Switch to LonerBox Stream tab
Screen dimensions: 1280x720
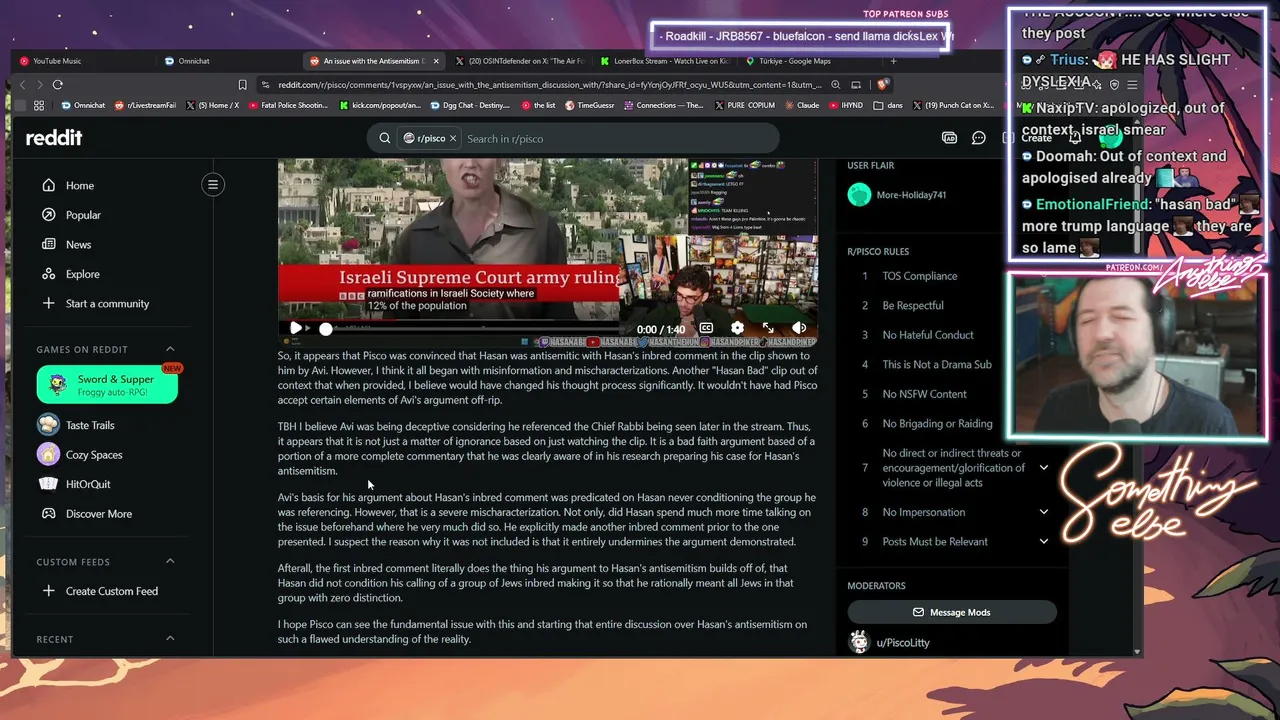point(665,61)
